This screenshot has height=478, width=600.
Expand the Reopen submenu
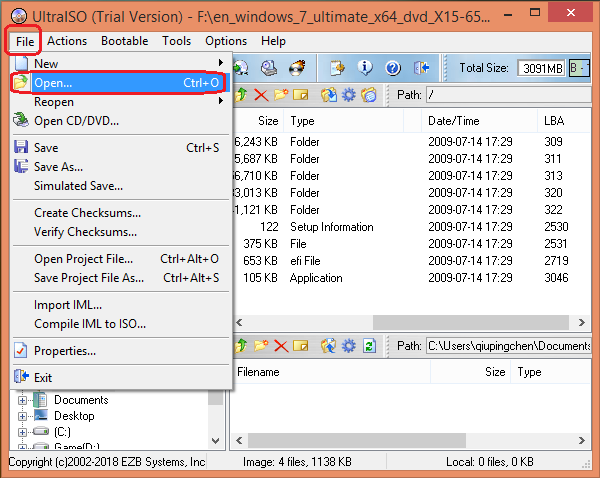click(121, 102)
